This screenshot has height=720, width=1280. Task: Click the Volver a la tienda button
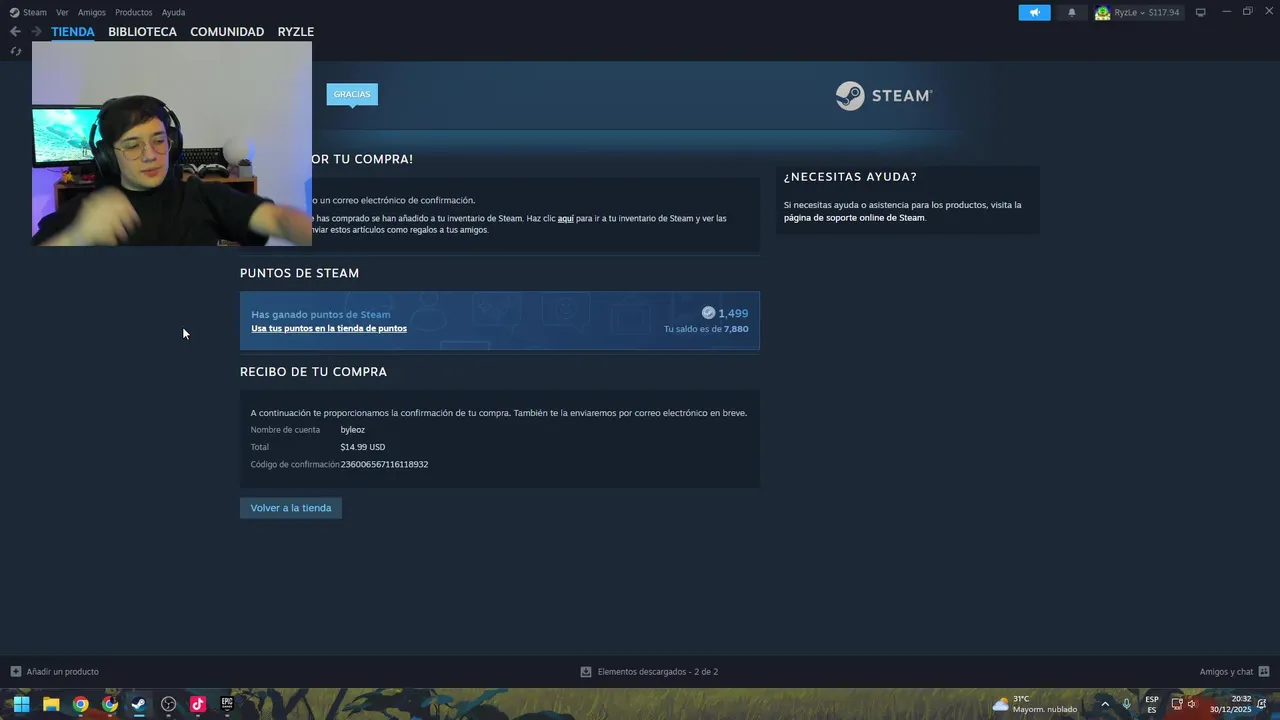click(x=291, y=508)
